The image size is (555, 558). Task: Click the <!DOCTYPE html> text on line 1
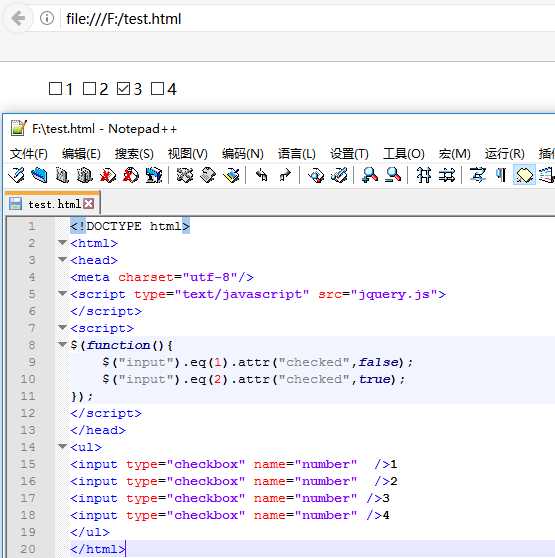pyautogui.click(x=130, y=226)
